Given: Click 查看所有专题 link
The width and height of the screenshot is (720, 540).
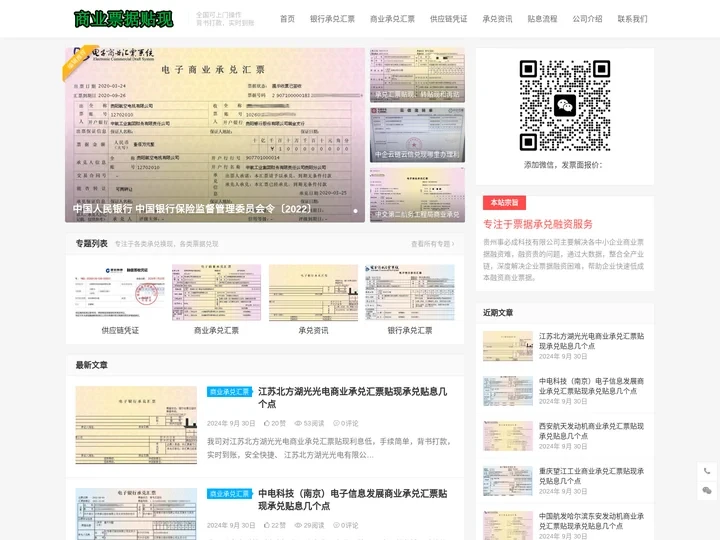Looking at the screenshot, I should click(433, 244).
